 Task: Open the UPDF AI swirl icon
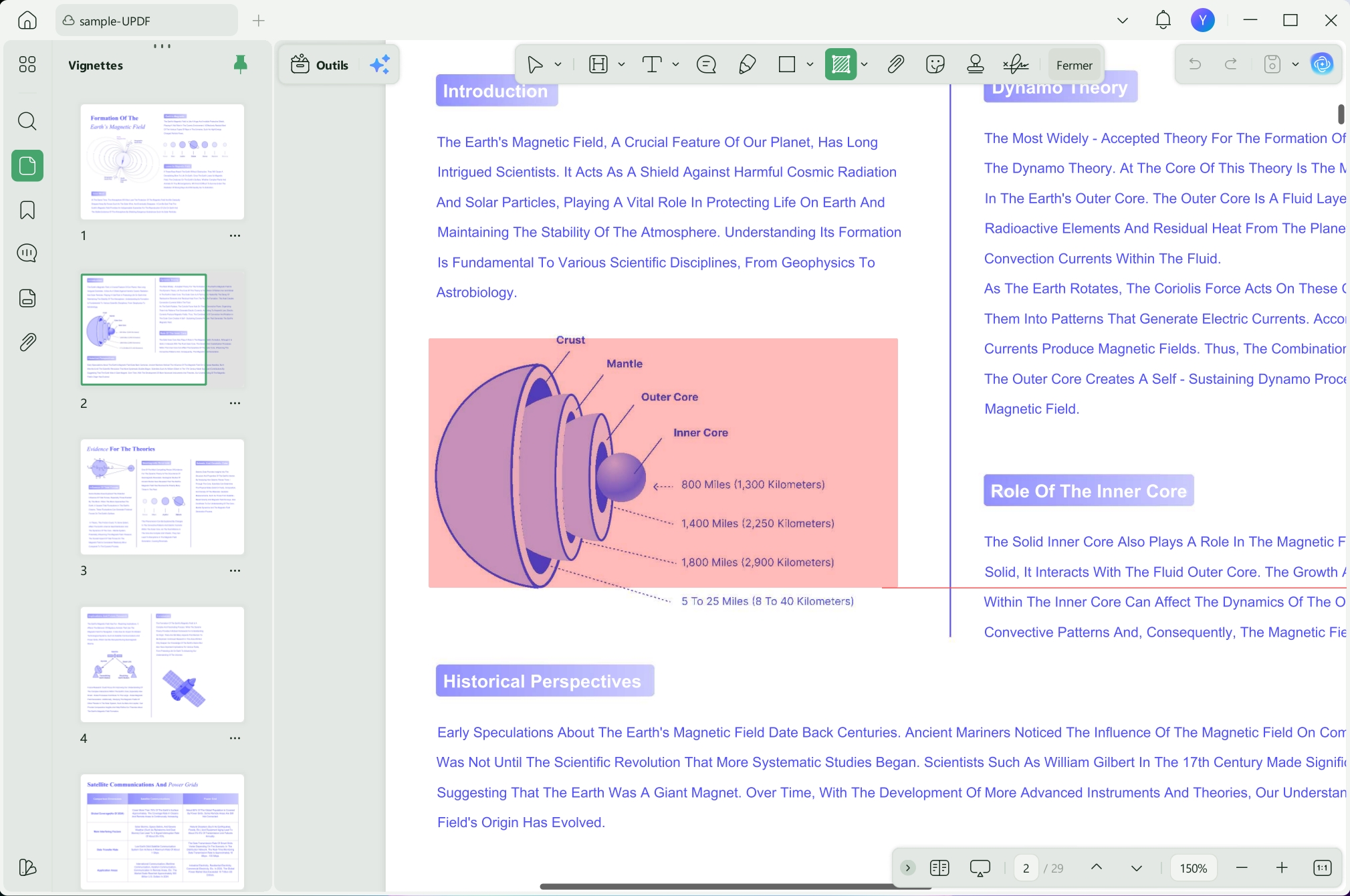click(1322, 64)
